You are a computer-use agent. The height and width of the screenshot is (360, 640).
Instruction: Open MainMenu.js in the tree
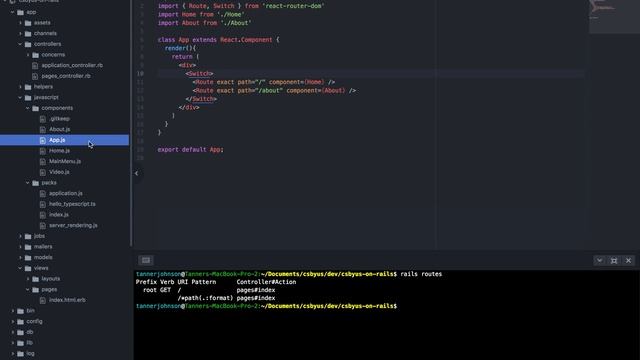coord(65,161)
